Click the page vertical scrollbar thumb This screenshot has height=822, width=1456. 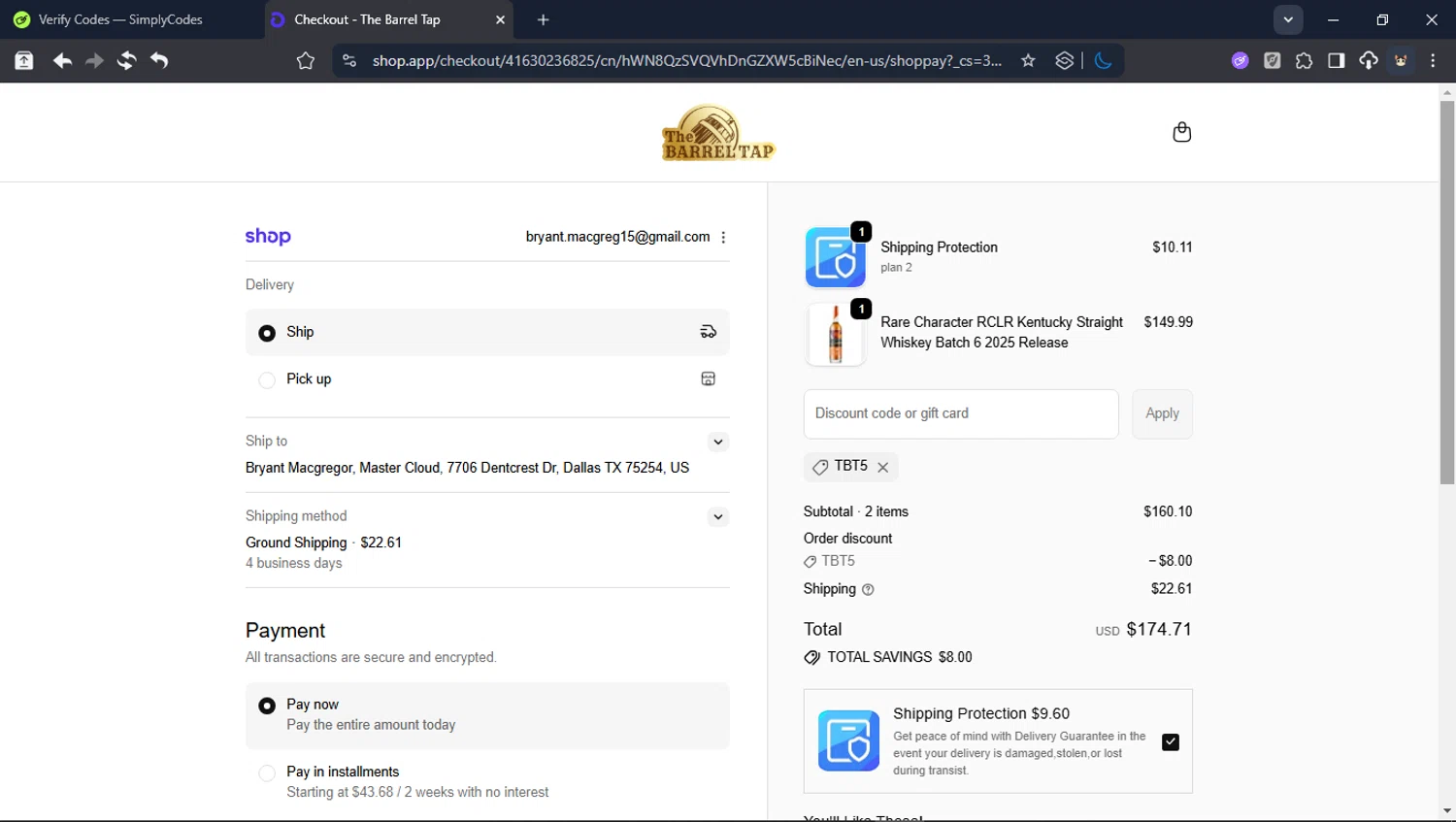(x=1447, y=291)
